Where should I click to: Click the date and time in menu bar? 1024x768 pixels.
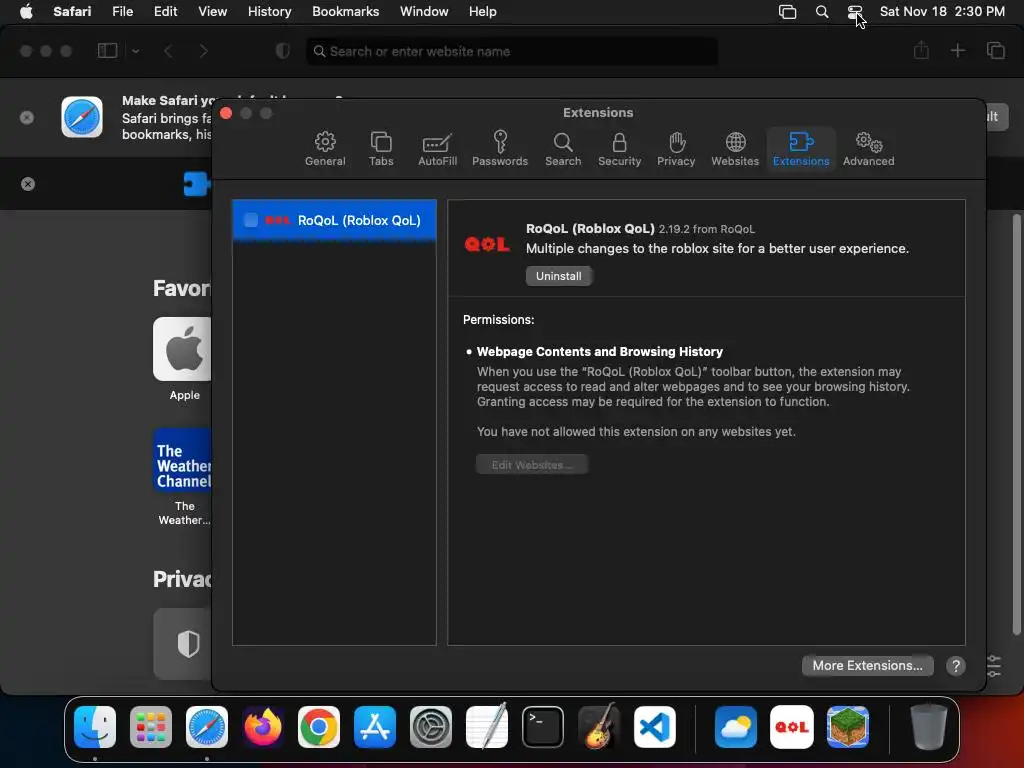click(942, 12)
